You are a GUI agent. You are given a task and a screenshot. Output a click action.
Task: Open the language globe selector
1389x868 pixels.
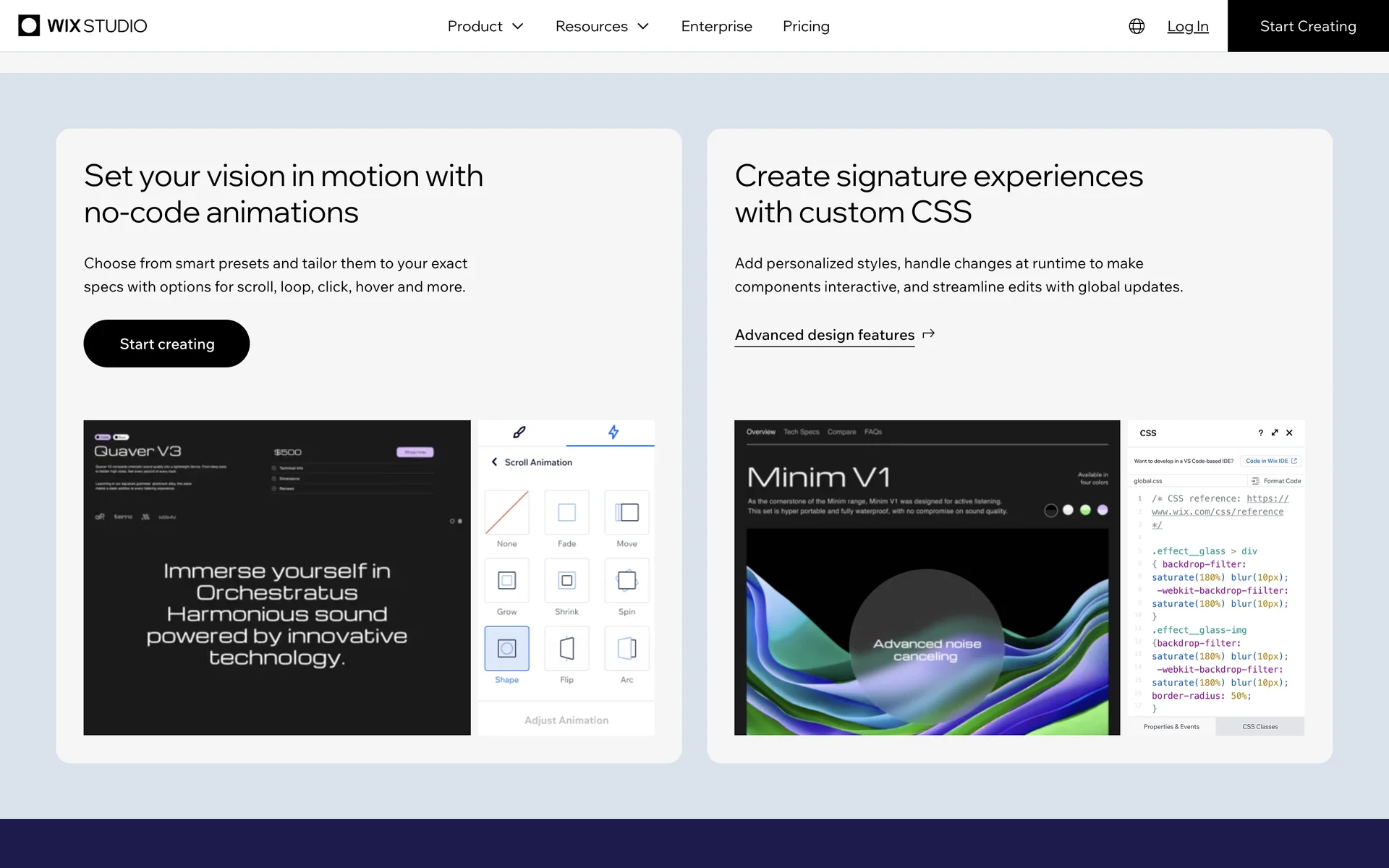[1137, 26]
